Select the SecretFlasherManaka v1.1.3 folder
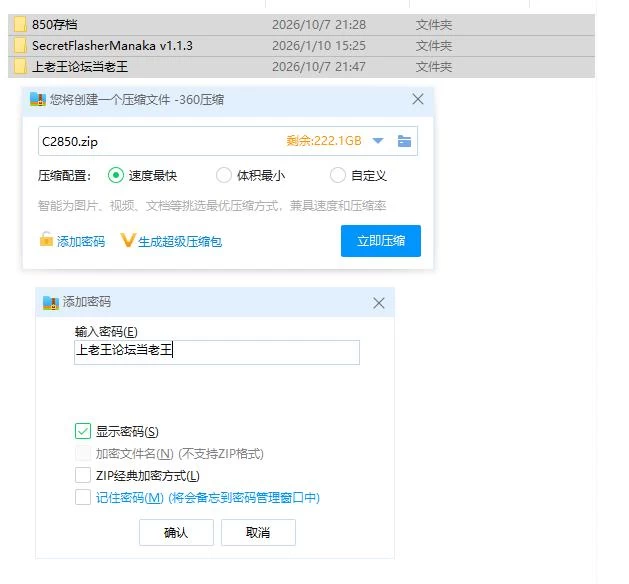Image resolution: width=629 pixels, height=584 pixels. 301,46
